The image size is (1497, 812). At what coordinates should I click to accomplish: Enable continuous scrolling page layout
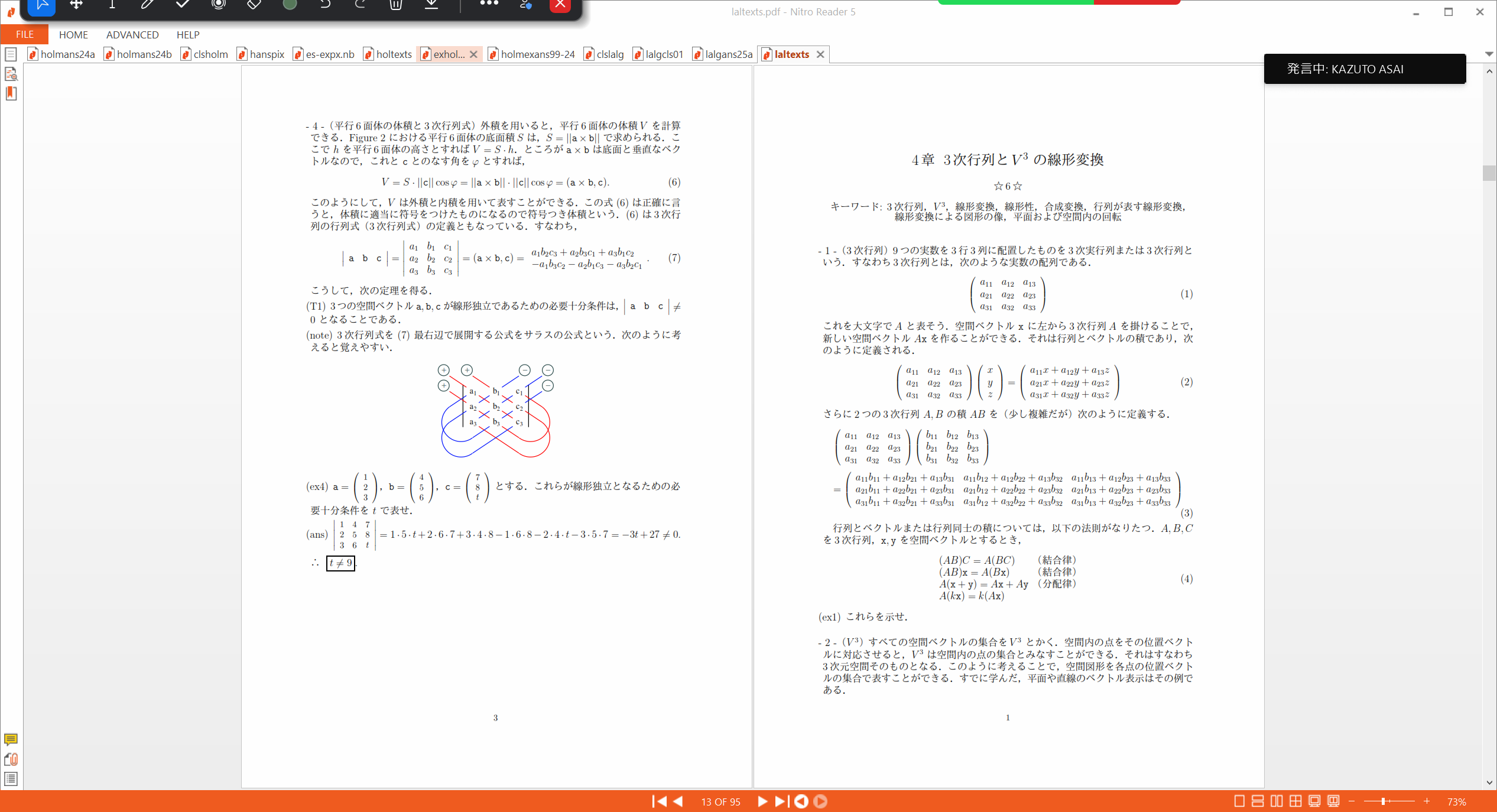[1258, 801]
